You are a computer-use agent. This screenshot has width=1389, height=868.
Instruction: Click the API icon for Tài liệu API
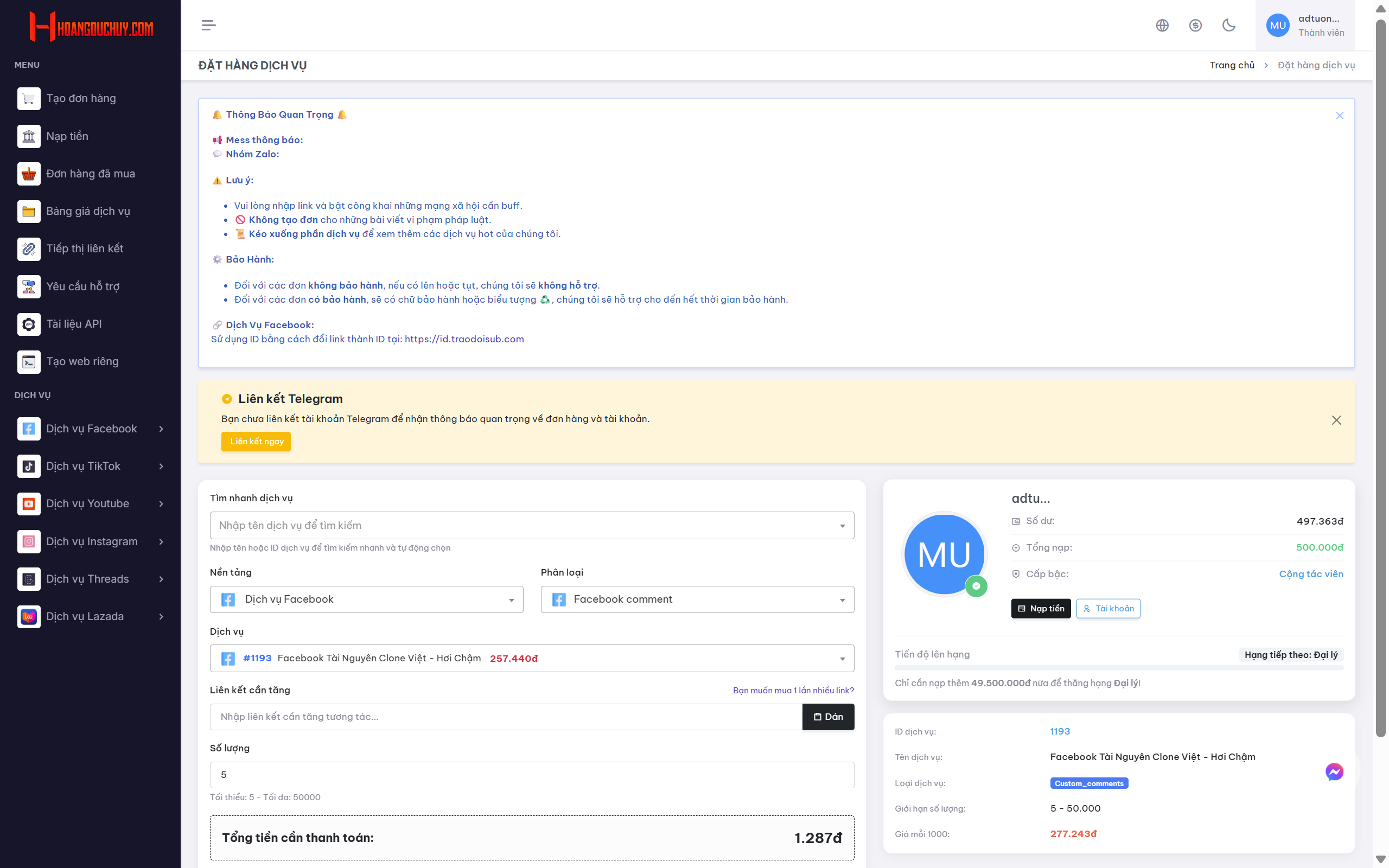click(x=29, y=324)
